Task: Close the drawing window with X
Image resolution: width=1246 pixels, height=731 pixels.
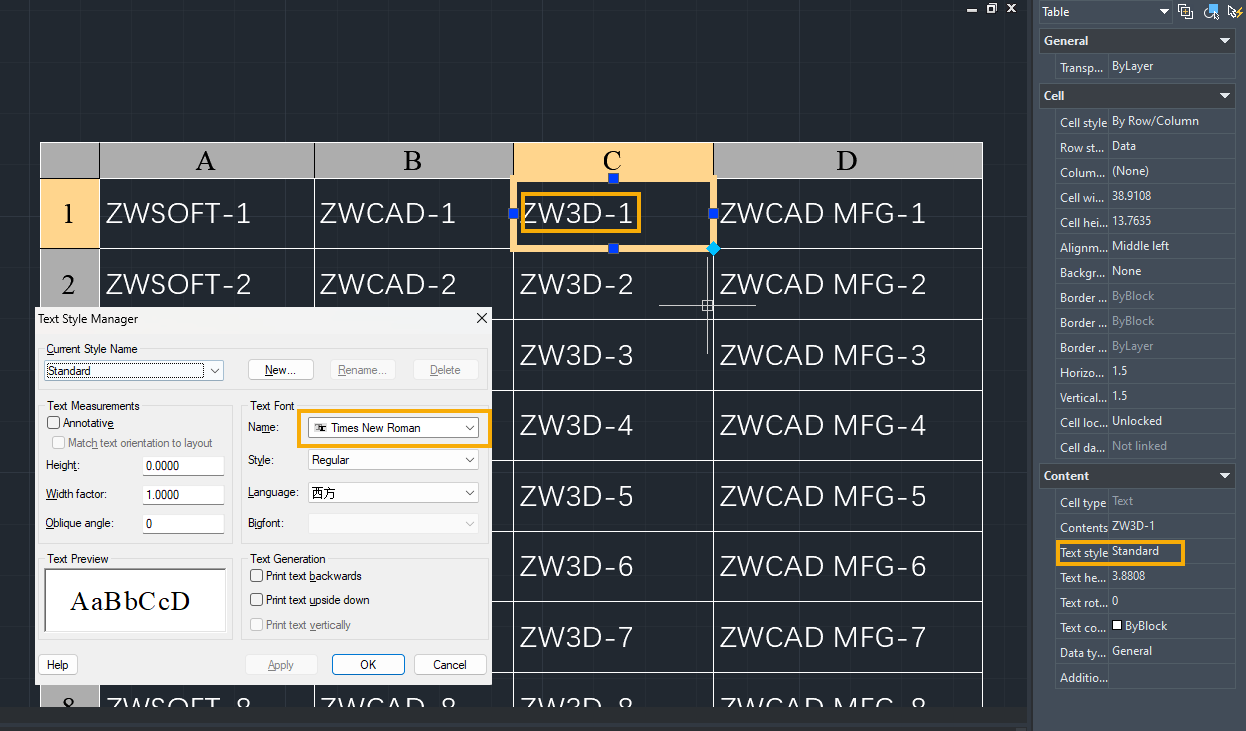Action: [x=1012, y=8]
